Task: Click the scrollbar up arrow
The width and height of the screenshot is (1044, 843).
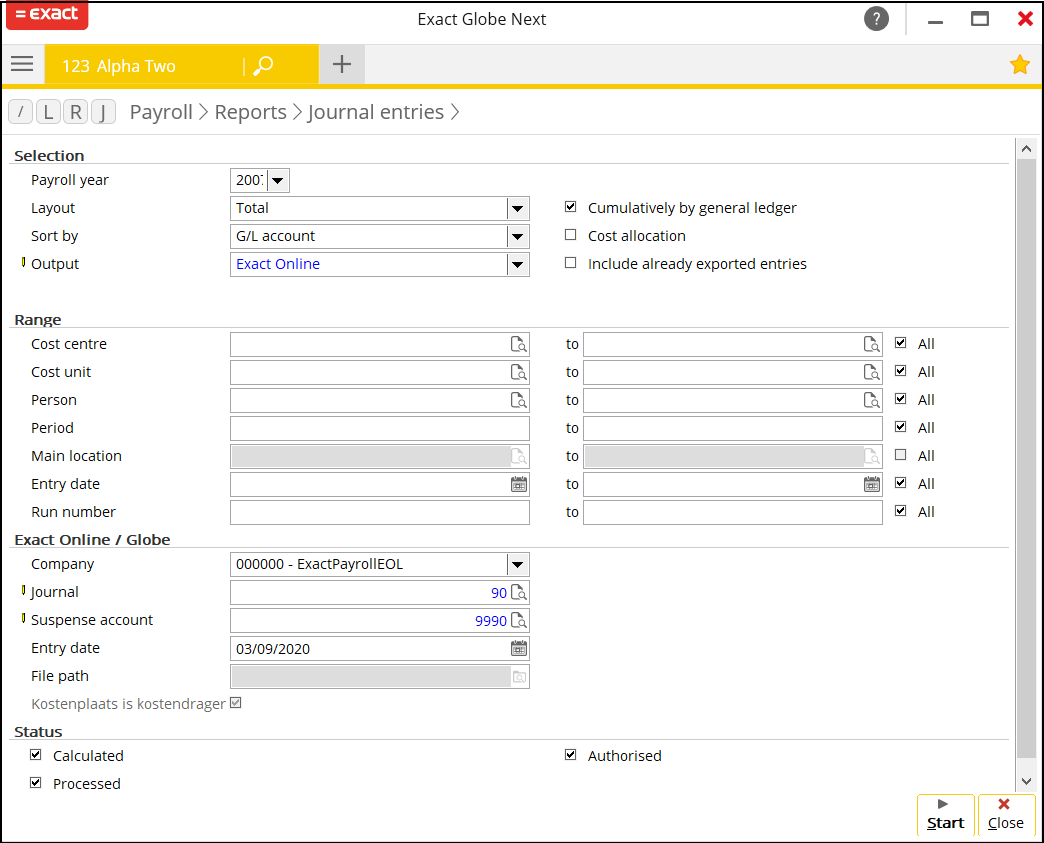Action: 1026,148
